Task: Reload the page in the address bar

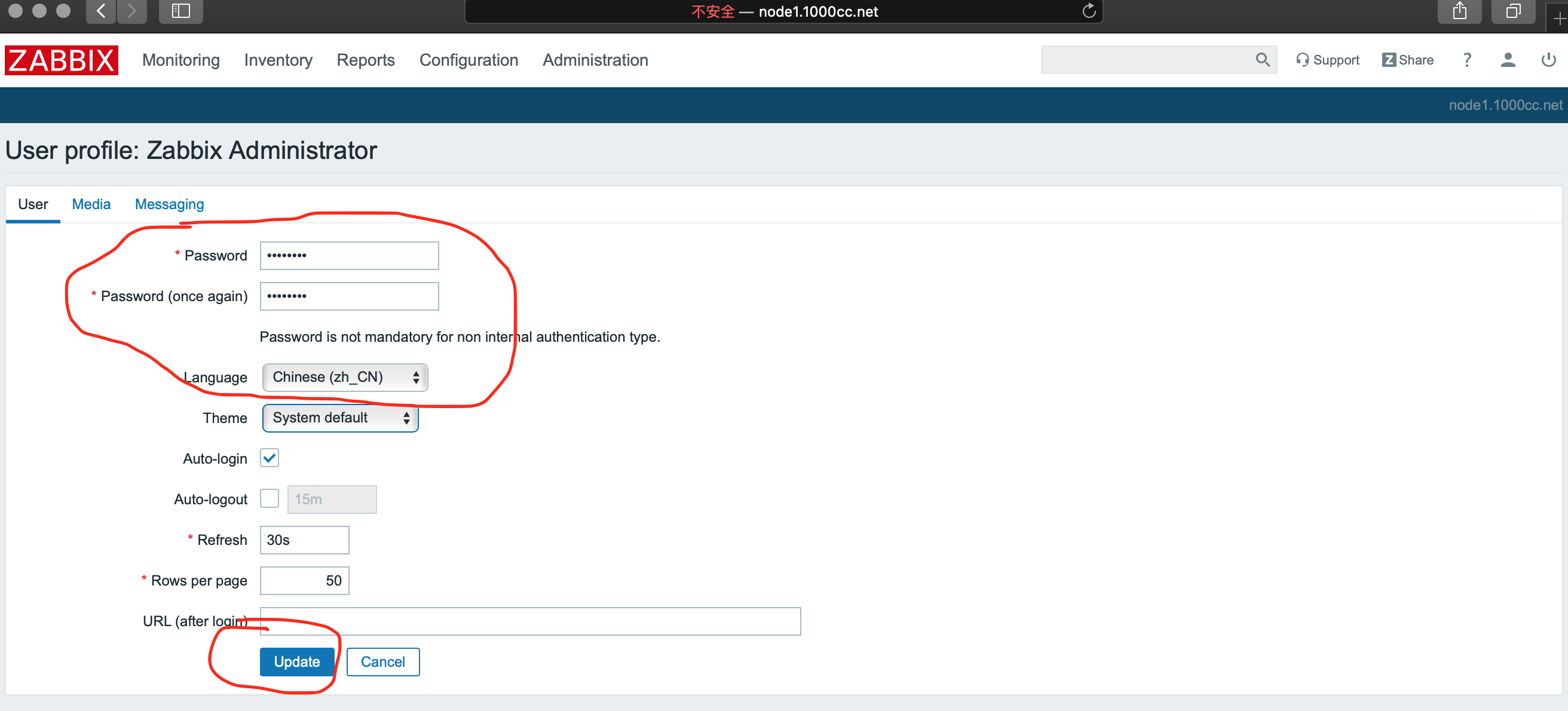Action: click(1088, 11)
